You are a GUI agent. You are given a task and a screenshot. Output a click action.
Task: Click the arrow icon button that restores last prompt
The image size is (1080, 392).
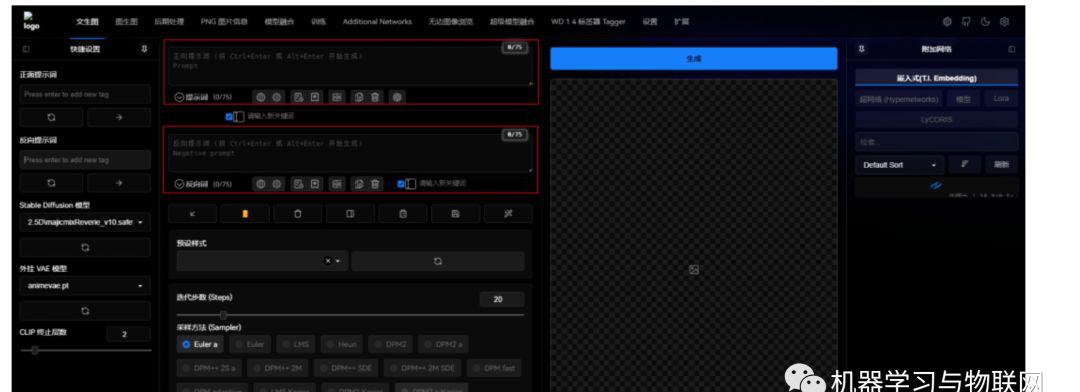[192, 214]
